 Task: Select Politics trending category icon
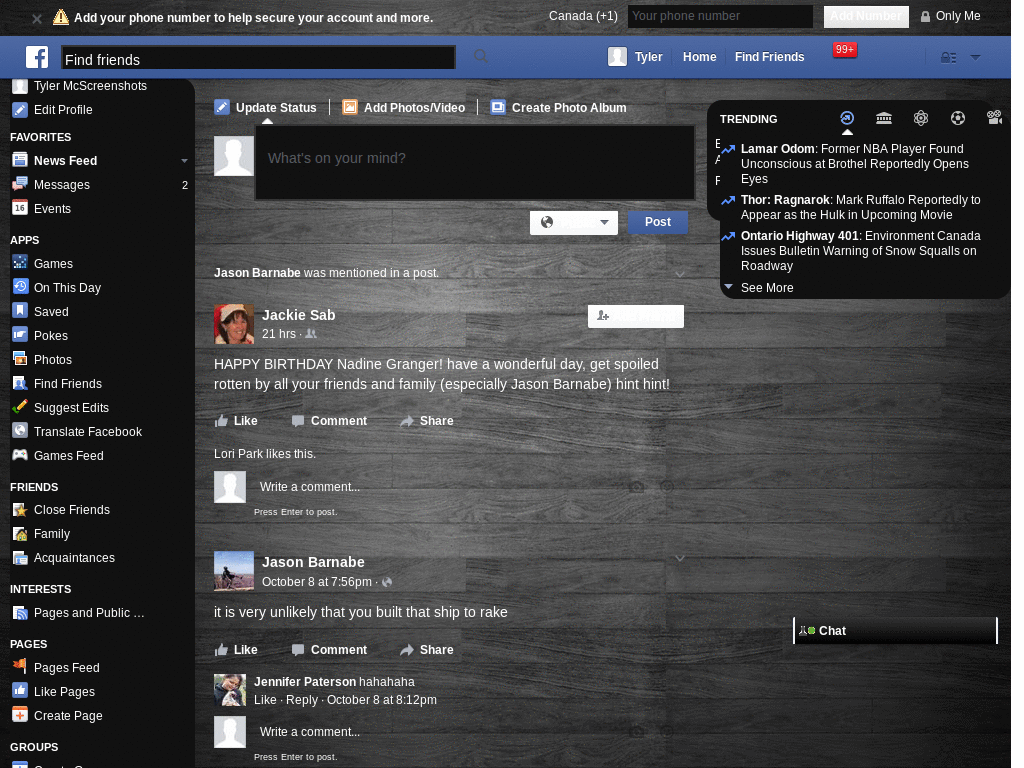884,118
